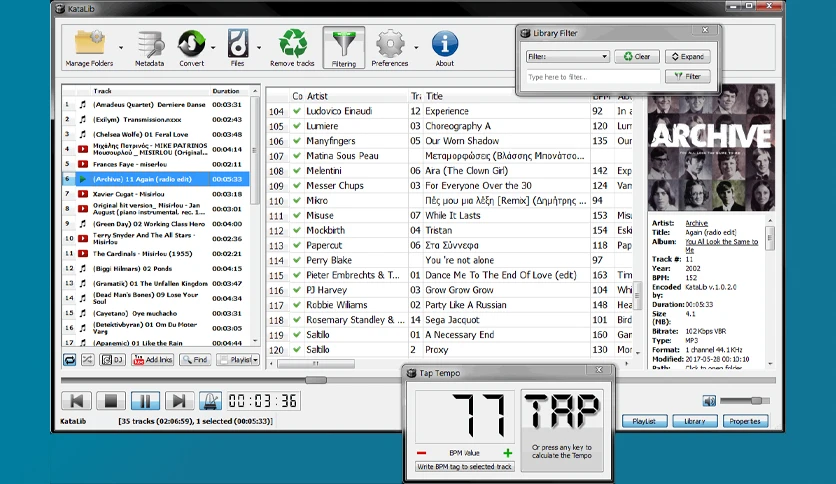Expand the Files dropdown arrow

(x=259, y=48)
